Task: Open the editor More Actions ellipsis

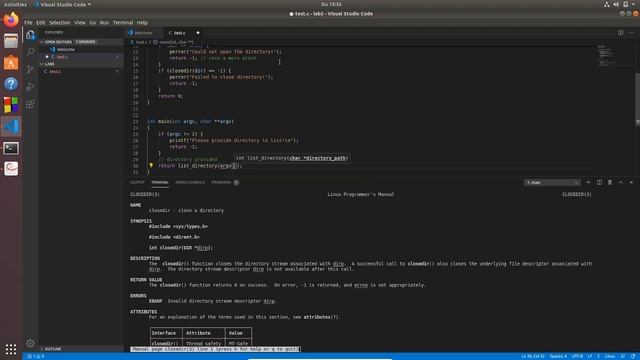Action: pos(631,33)
